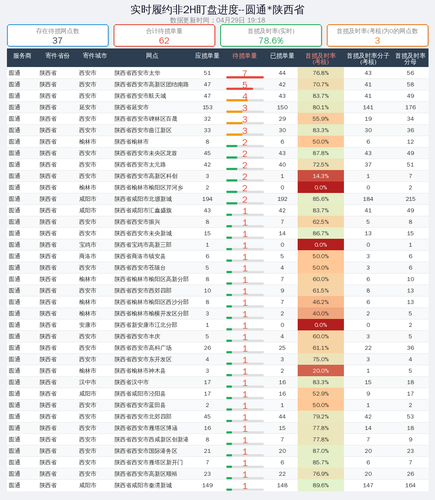Click the 应揽单量 value 194

pyautogui.click(x=207, y=199)
